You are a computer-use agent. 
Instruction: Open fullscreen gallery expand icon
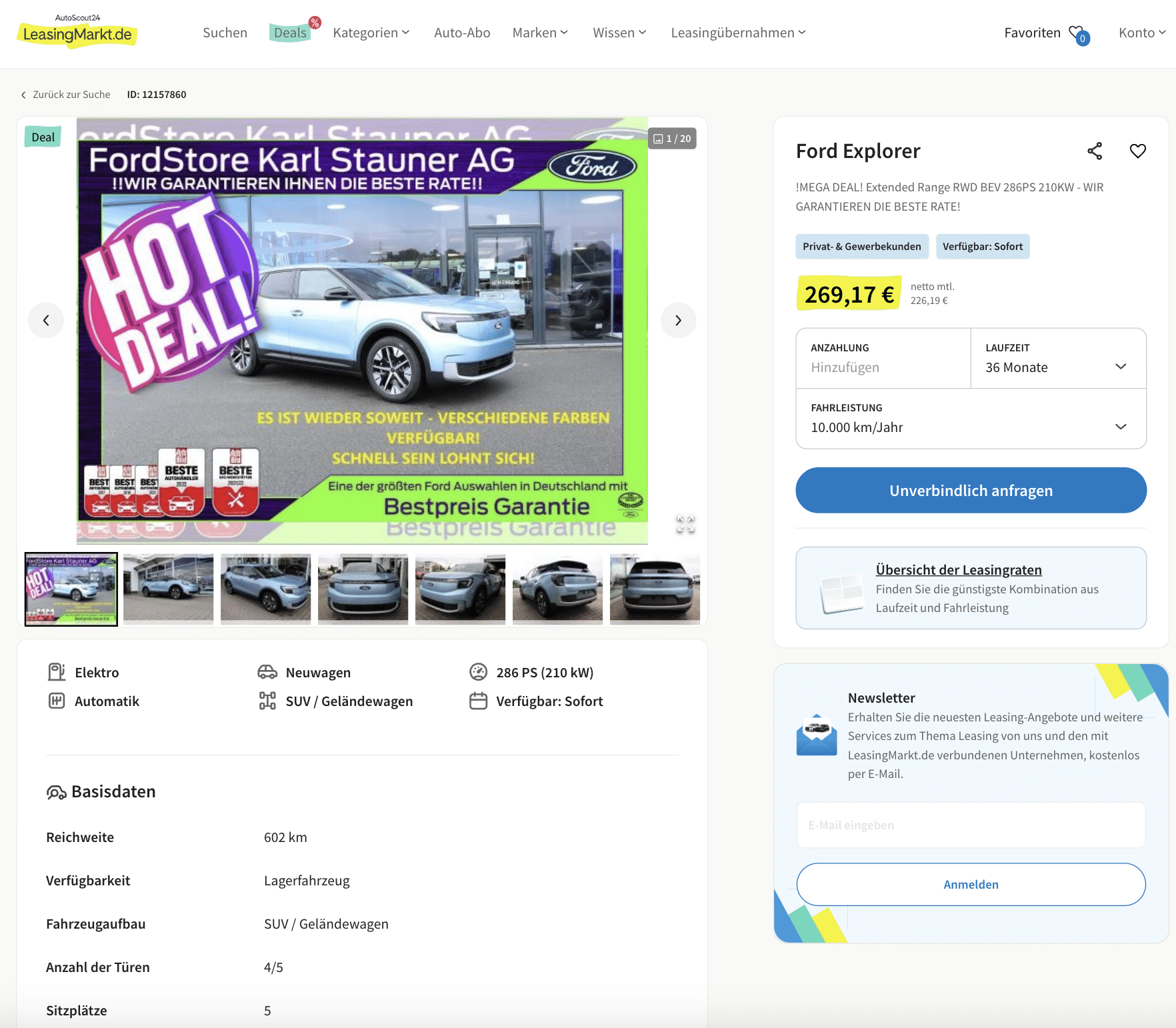[x=685, y=524]
